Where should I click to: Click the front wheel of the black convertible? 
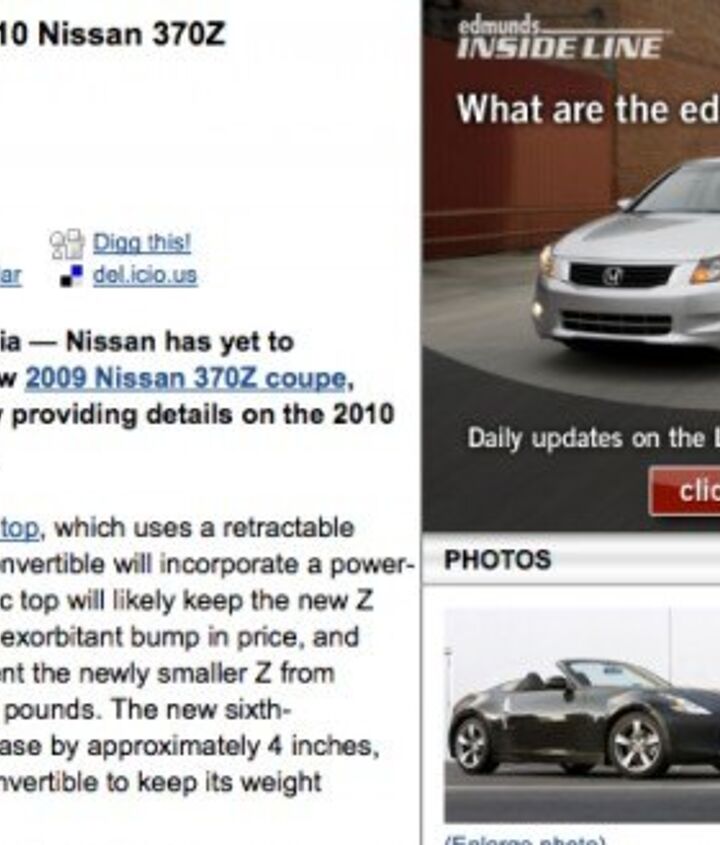(638, 744)
